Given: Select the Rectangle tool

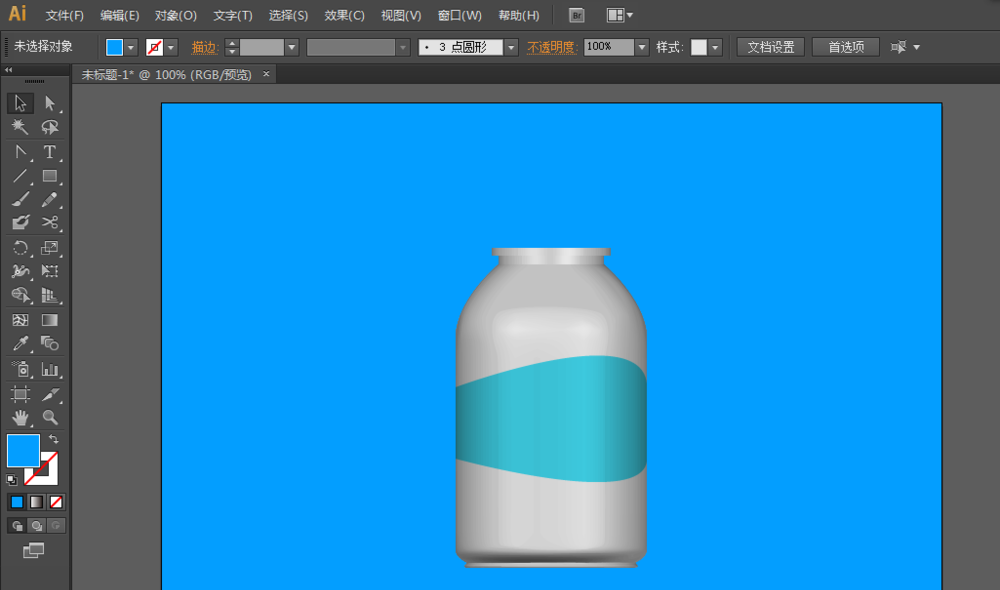Looking at the screenshot, I should 49,176.
